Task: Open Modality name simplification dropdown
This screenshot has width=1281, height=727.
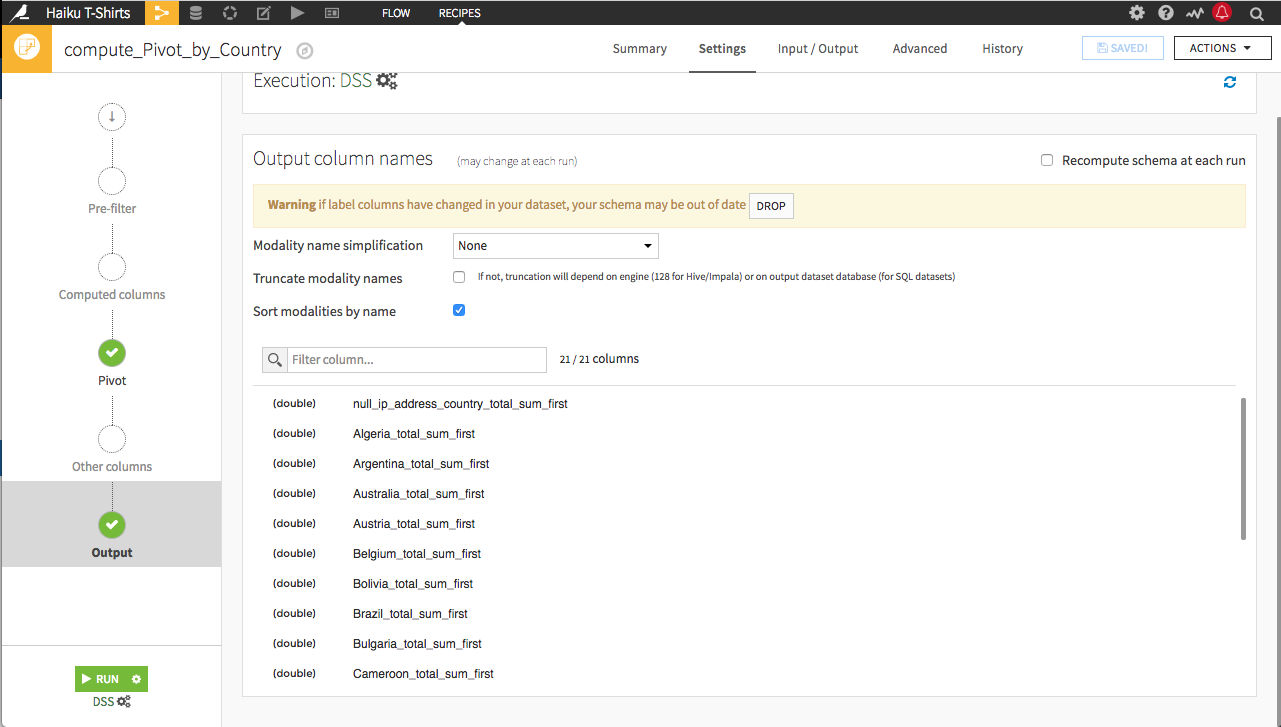Action: click(x=556, y=246)
